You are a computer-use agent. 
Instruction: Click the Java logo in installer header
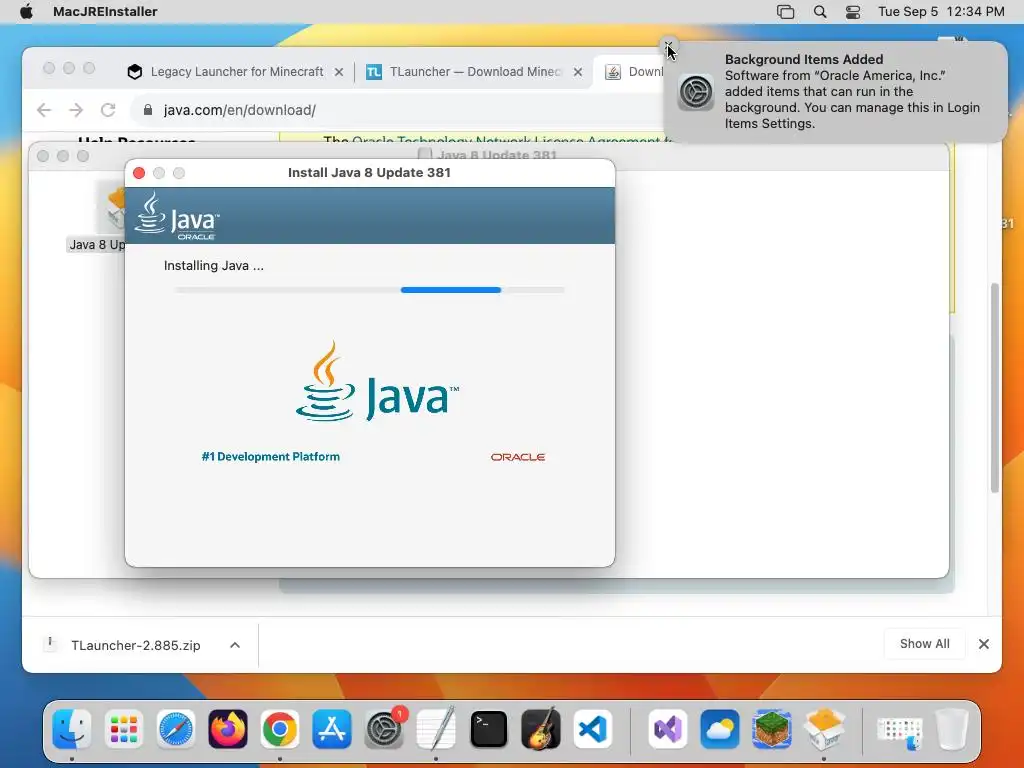pyautogui.click(x=177, y=216)
